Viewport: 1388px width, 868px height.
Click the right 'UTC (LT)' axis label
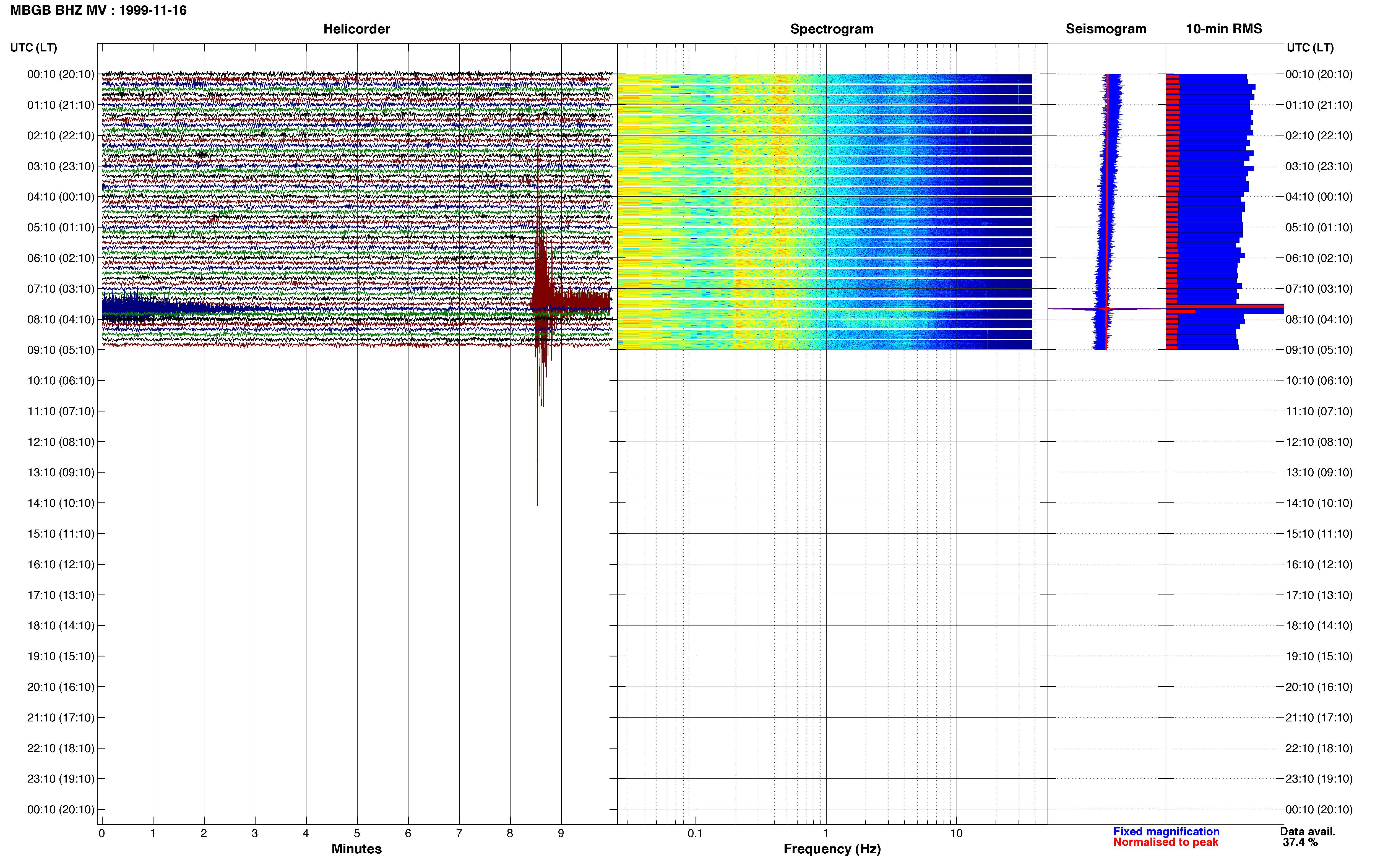click(1310, 48)
